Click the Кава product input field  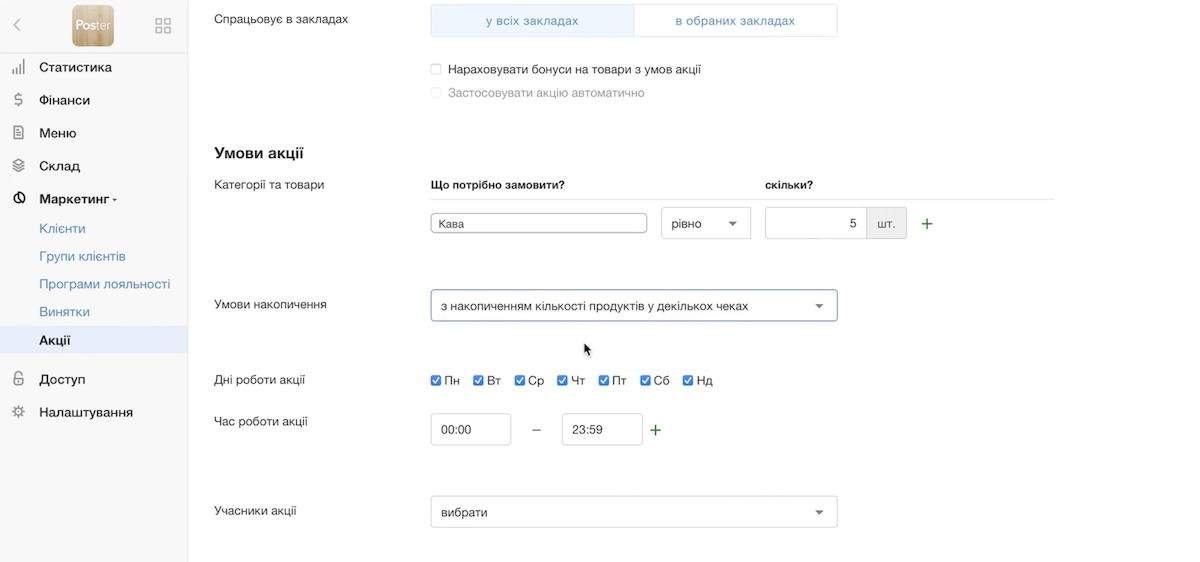(539, 223)
